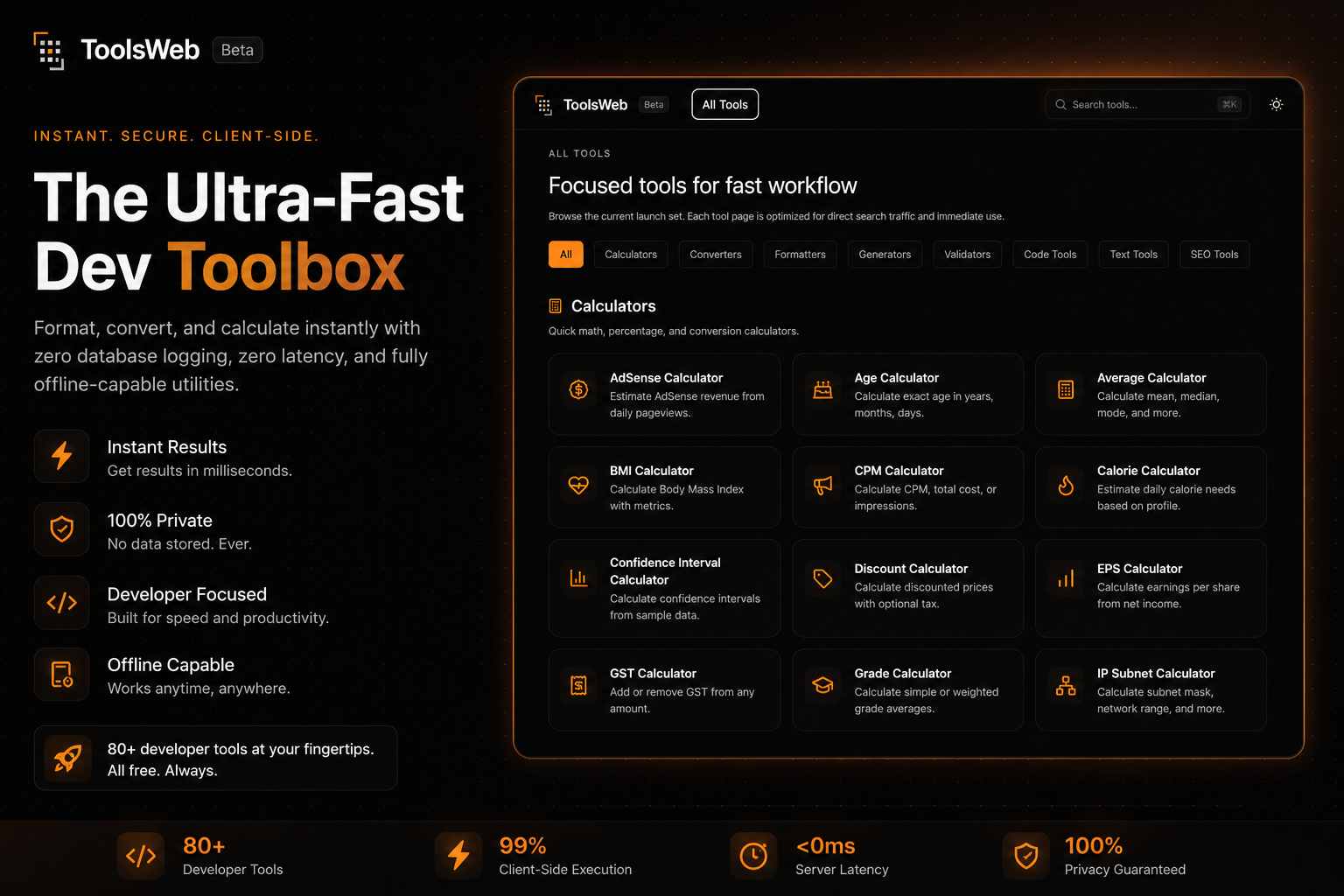Click the Calorie Calculator flame icon
Viewport: 1344px width, 896px height.
tap(1066, 485)
